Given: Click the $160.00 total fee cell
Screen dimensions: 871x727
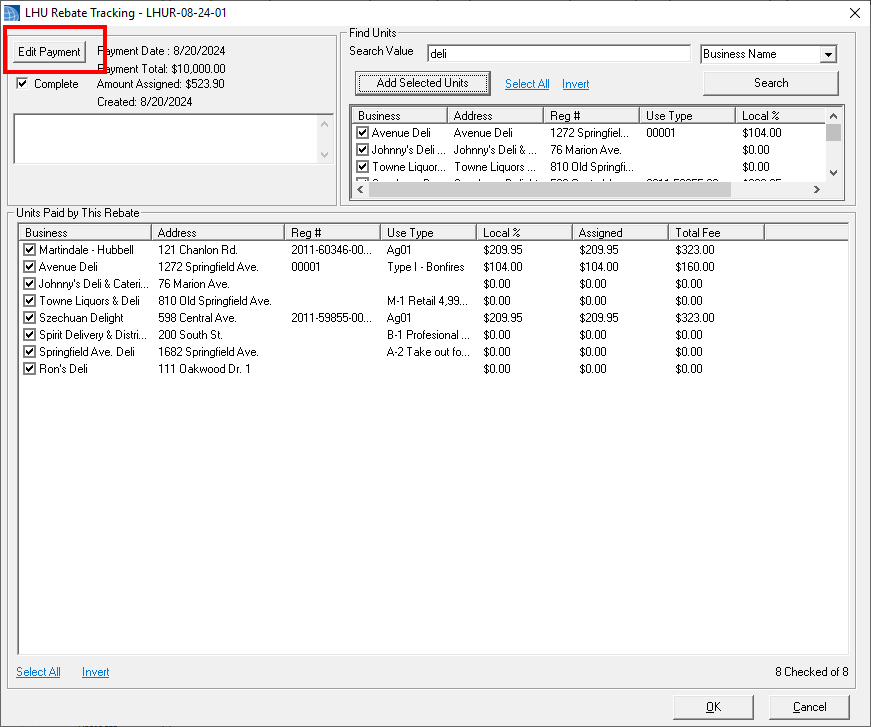Looking at the screenshot, I should (695, 267).
